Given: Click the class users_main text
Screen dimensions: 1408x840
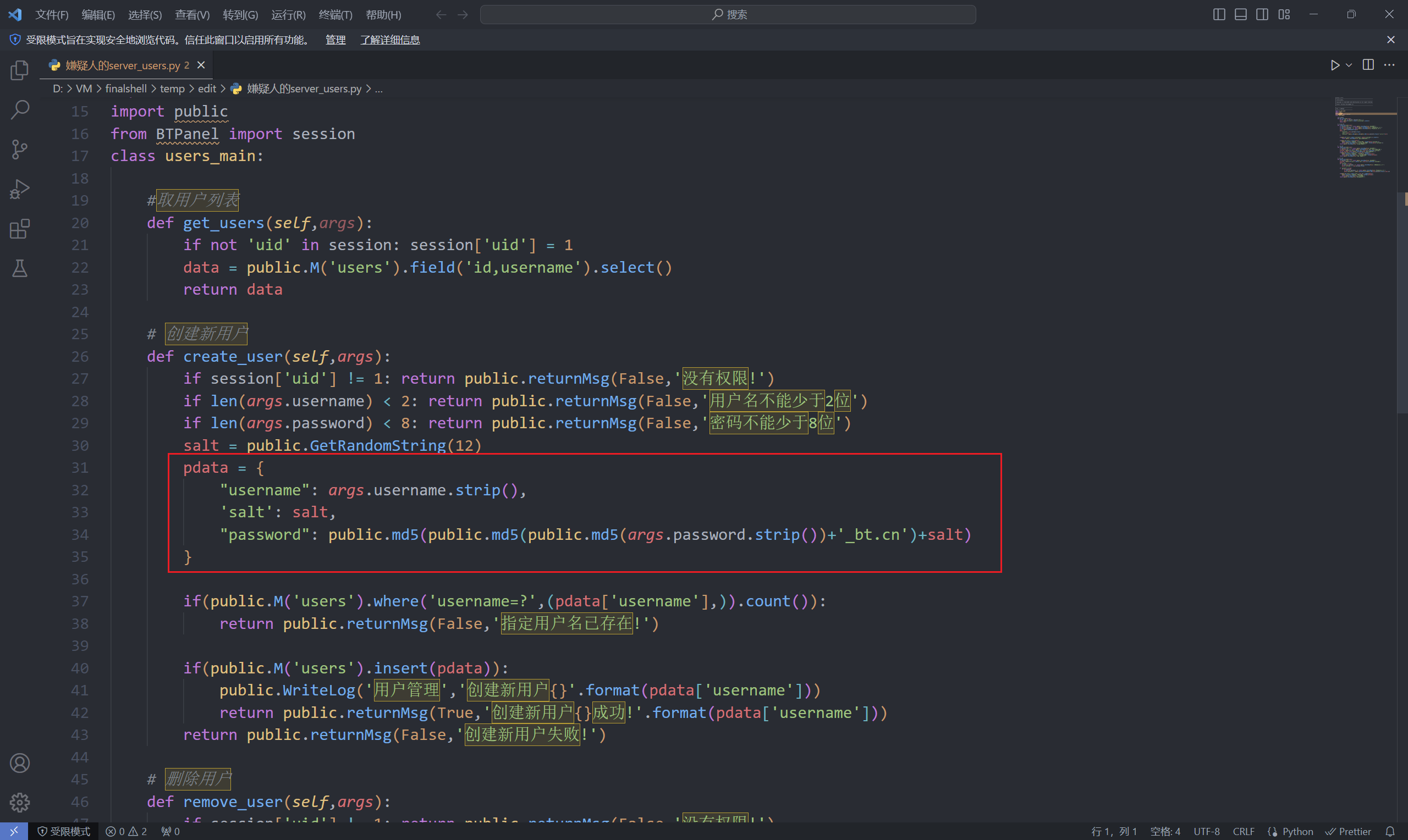Looking at the screenshot, I should pos(187,156).
